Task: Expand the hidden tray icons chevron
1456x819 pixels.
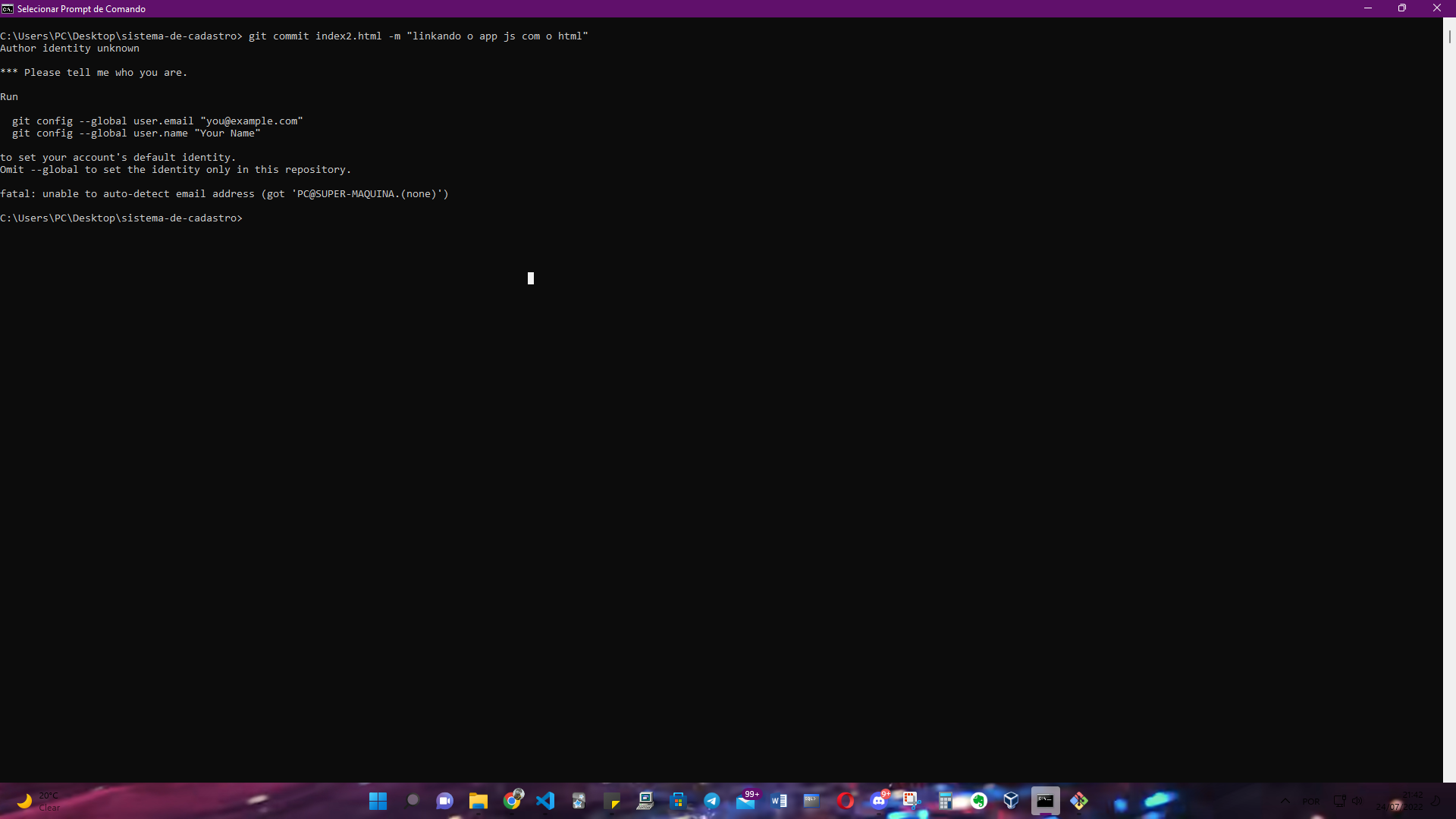Action: coord(1285,801)
